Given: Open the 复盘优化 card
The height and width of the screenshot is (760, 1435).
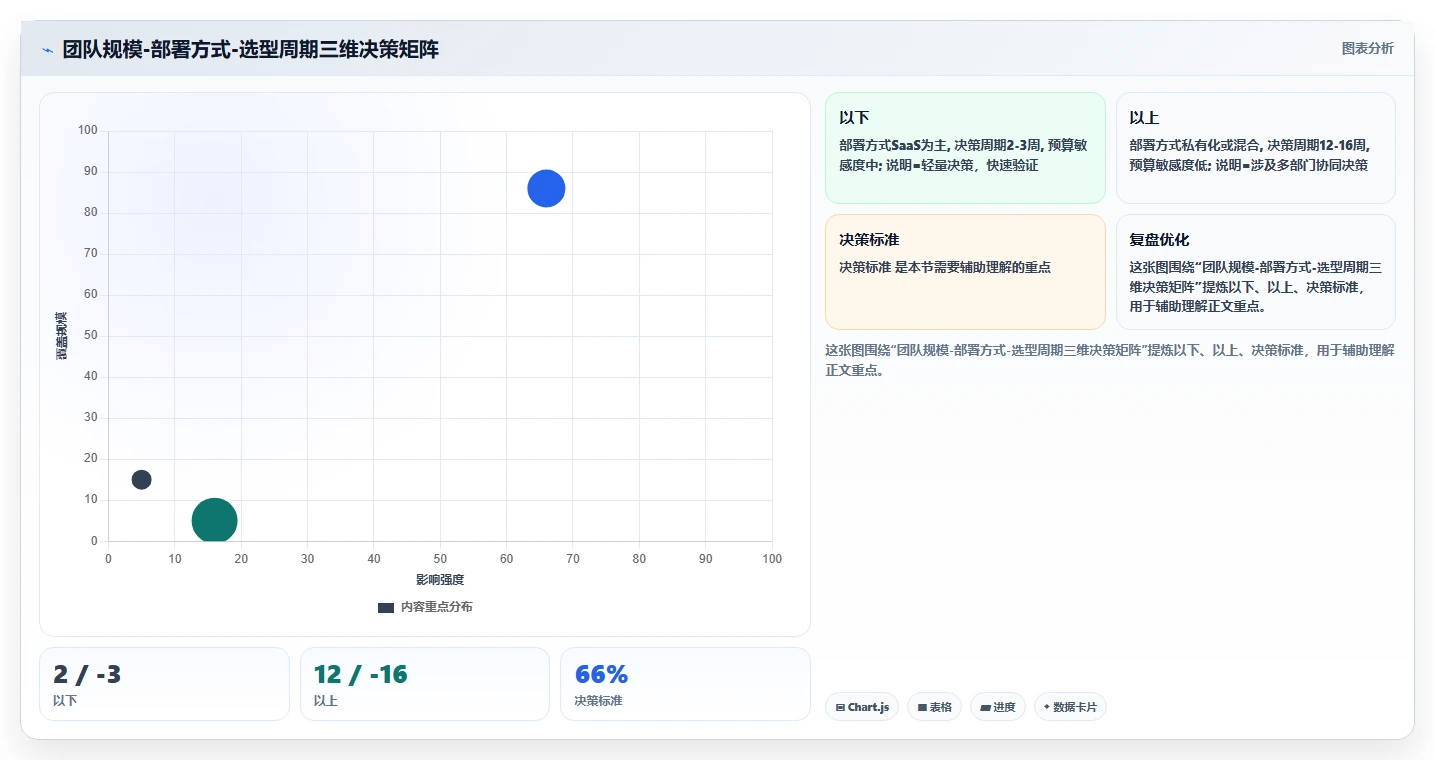Looking at the screenshot, I should pos(1255,272).
